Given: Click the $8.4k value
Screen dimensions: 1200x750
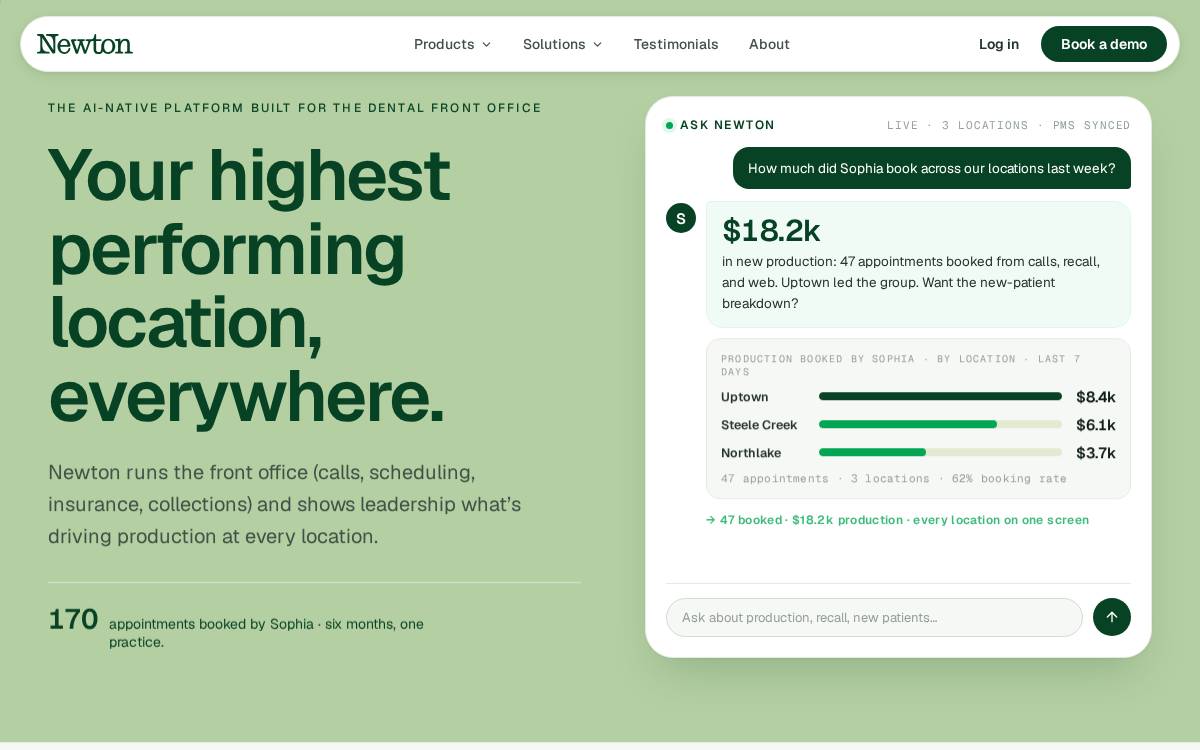Looking at the screenshot, I should point(1096,397).
